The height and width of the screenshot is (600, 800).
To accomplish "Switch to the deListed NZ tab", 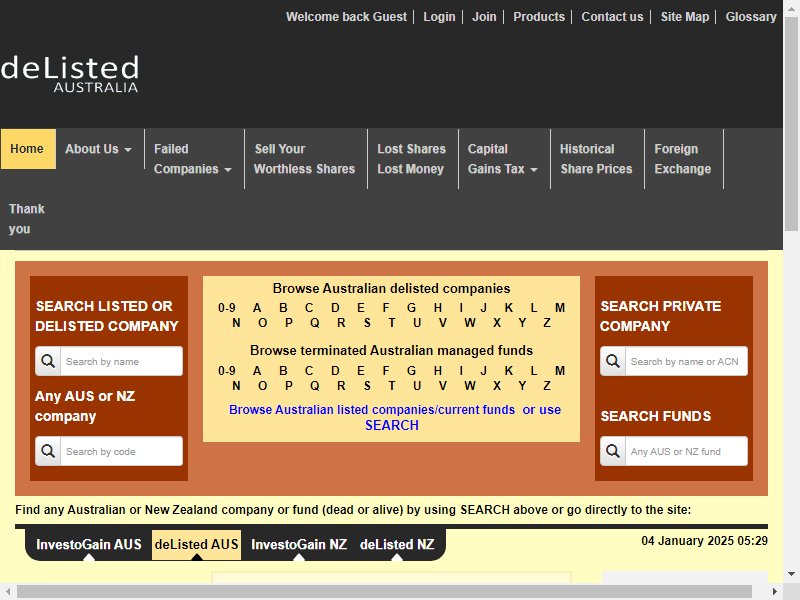I will tap(397, 544).
